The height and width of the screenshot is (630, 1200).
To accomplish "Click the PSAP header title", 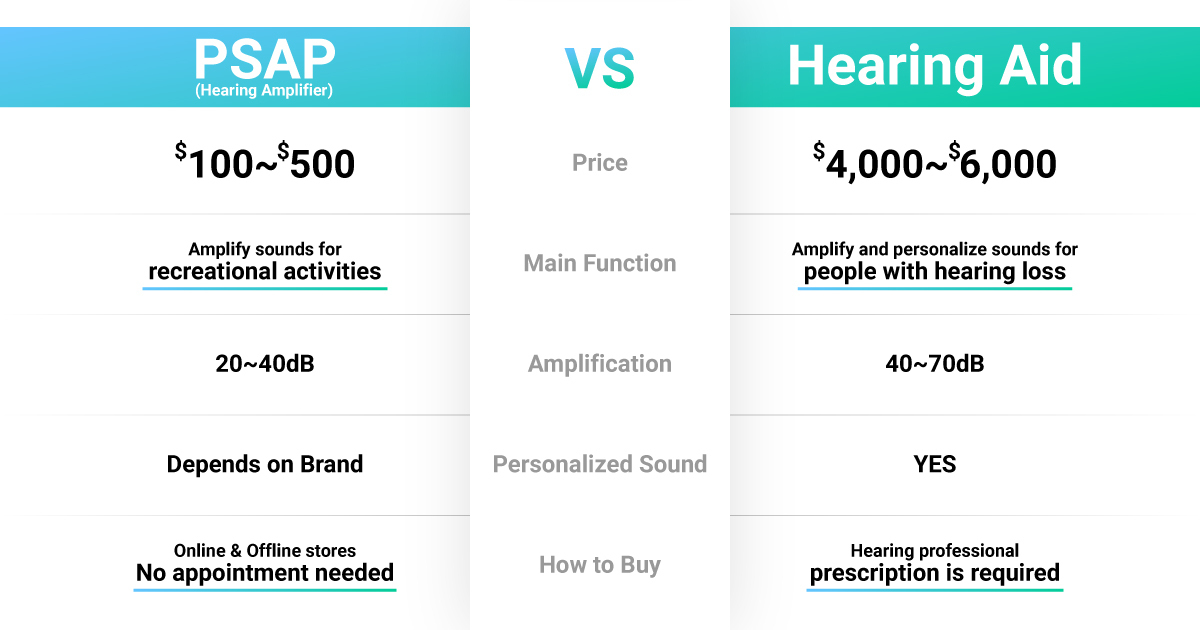I will click(x=265, y=59).
